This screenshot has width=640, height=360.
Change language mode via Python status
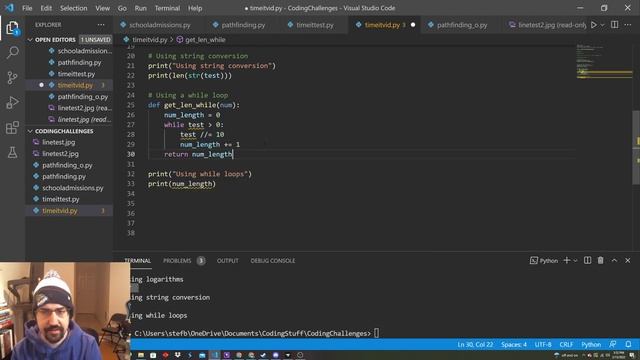591,344
